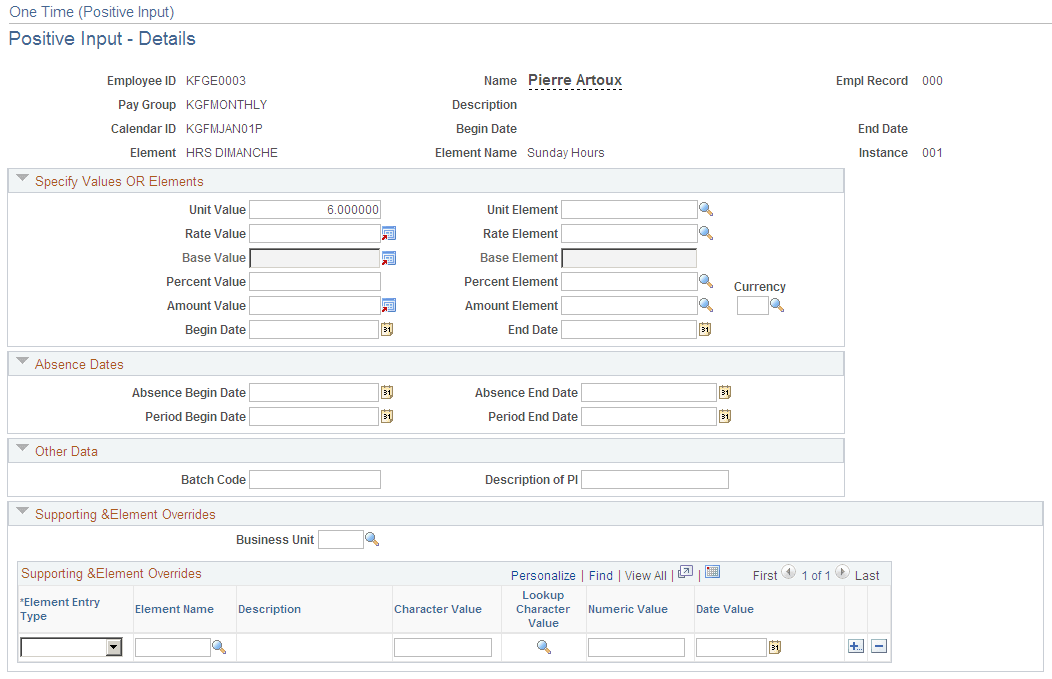Collapse the Absence Dates section
This screenshot has height=679, width=1052.
click(x=22, y=364)
